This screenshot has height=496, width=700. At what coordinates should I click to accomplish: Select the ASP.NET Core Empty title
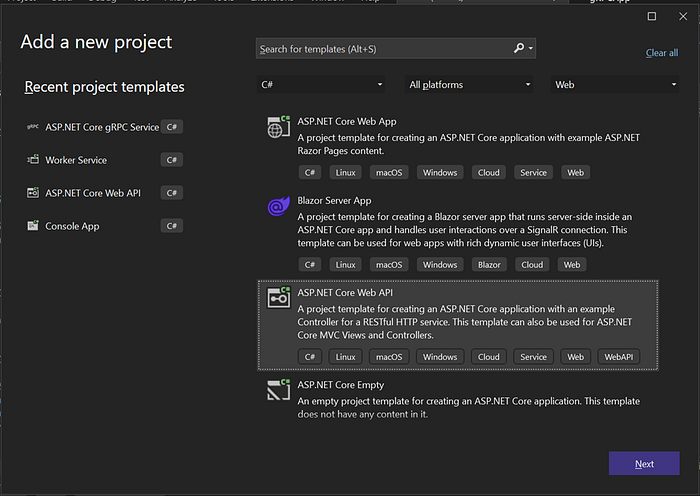(341, 385)
